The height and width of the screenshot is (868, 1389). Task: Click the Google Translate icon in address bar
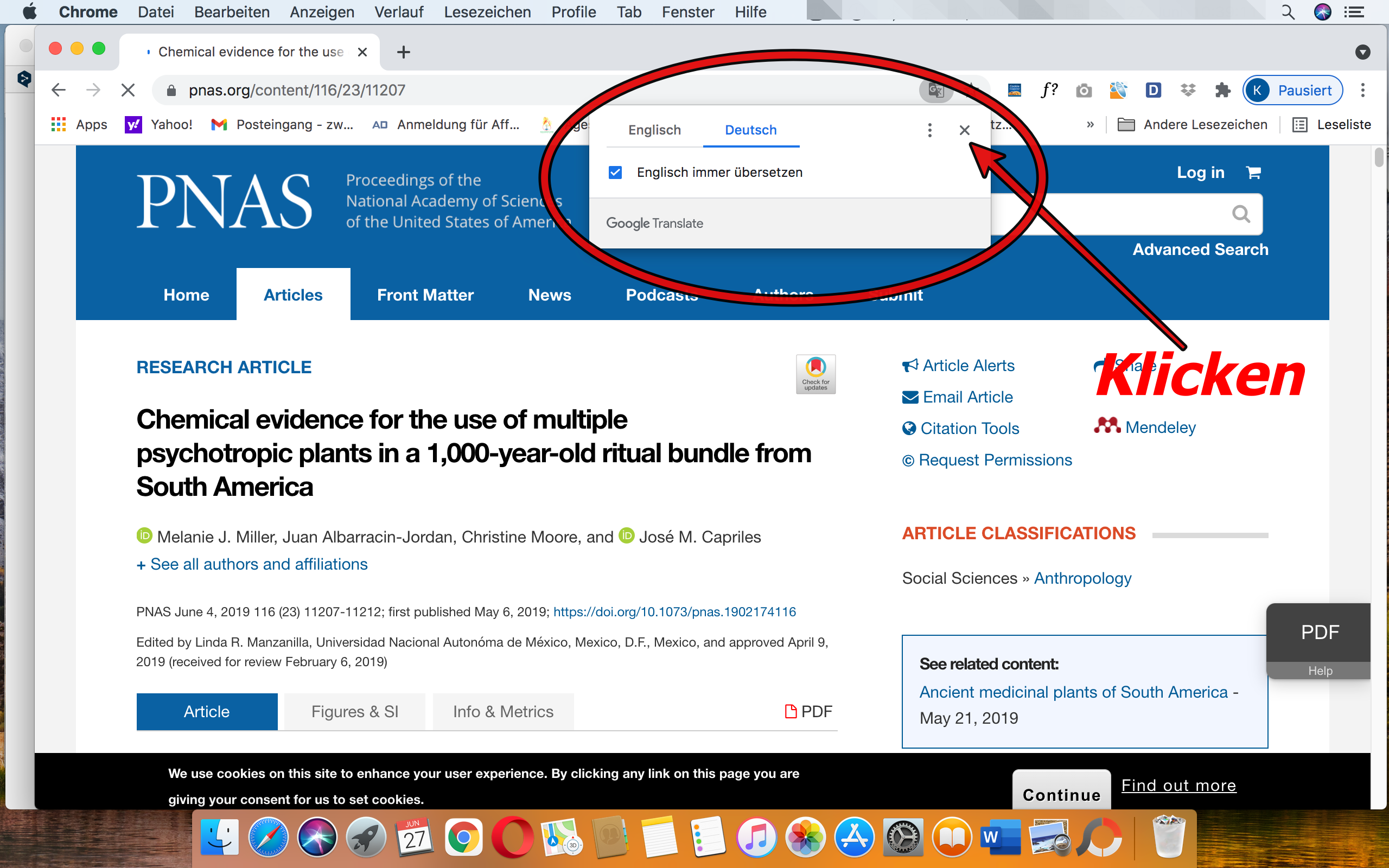(x=935, y=90)
